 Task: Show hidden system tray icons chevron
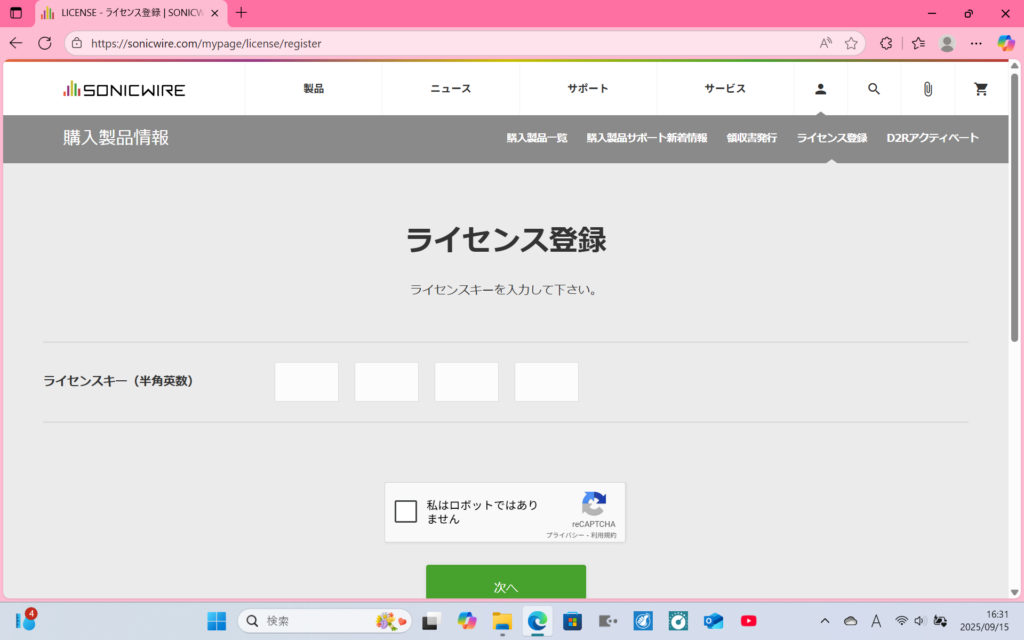coord(824,621)
